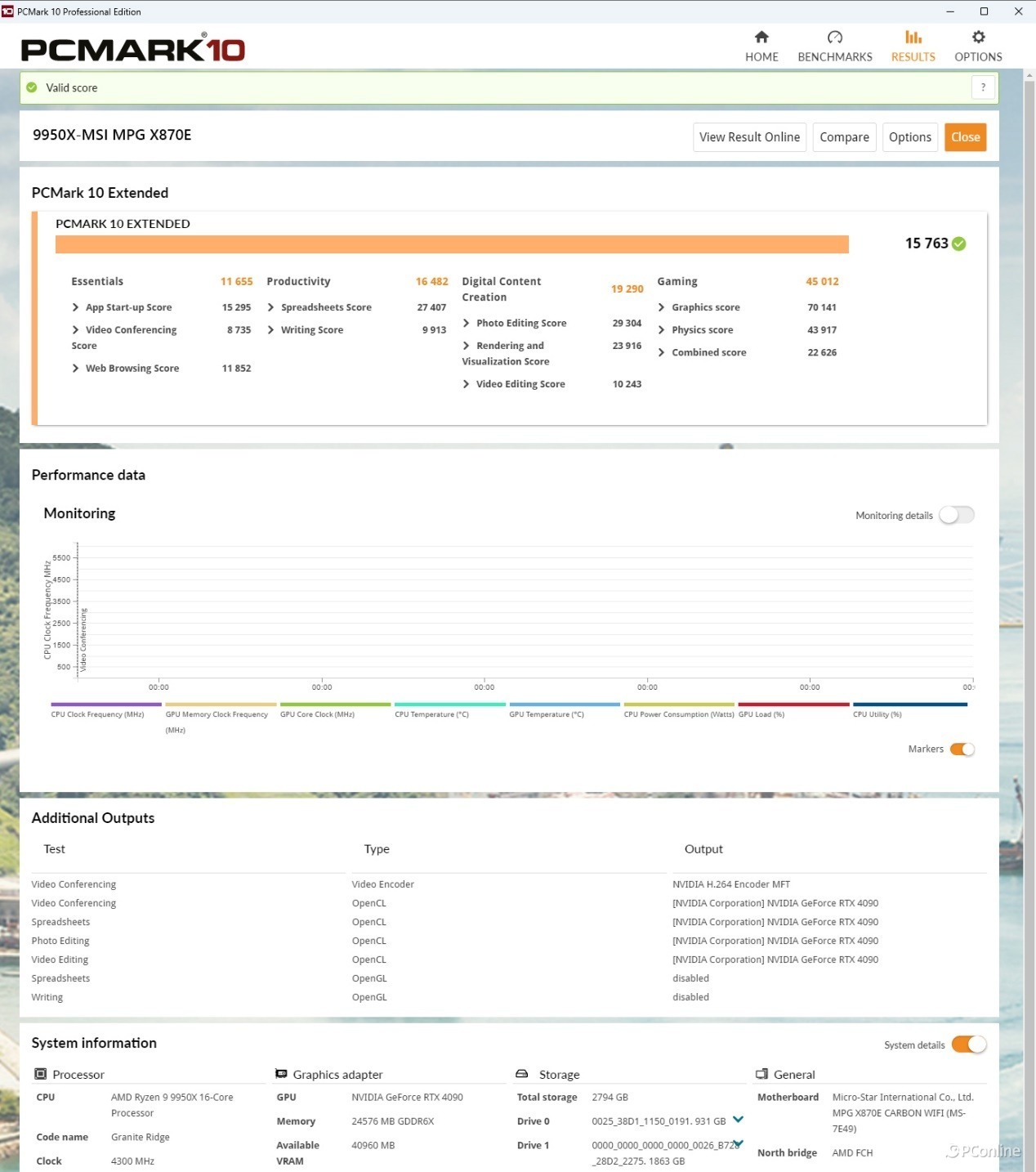Image resolution: width=1036 pixels, height=1172 pixels.
Task: Open the Benchmarks gauge icon
Action: coord(834,38)
